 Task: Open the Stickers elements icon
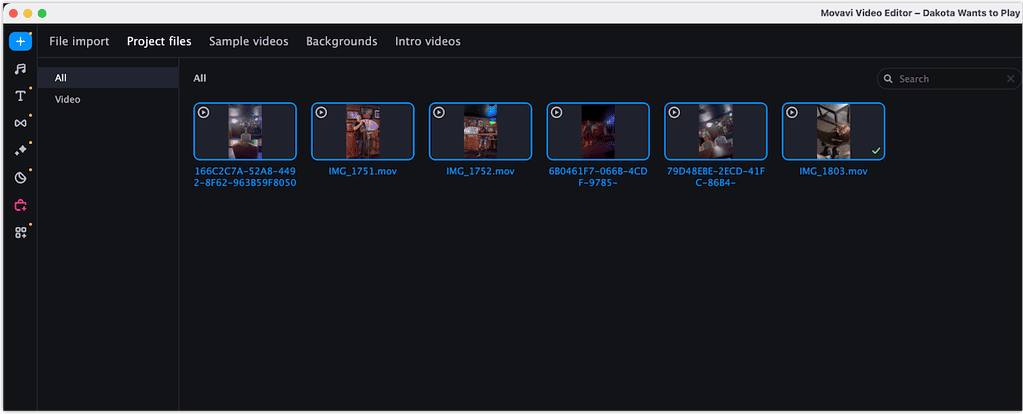(x=20, y=177)
